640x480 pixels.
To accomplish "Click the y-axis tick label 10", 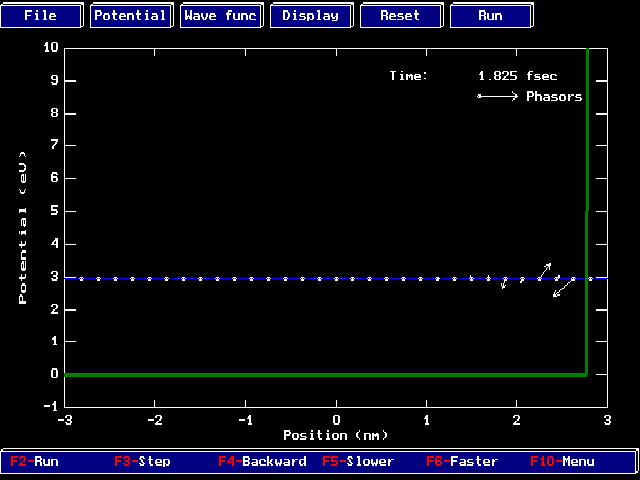I will (51, 47).
